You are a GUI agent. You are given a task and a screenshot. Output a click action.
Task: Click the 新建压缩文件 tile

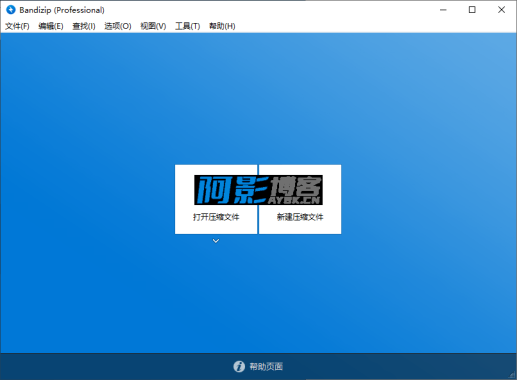pyautogui.click(x=300, y=199)
